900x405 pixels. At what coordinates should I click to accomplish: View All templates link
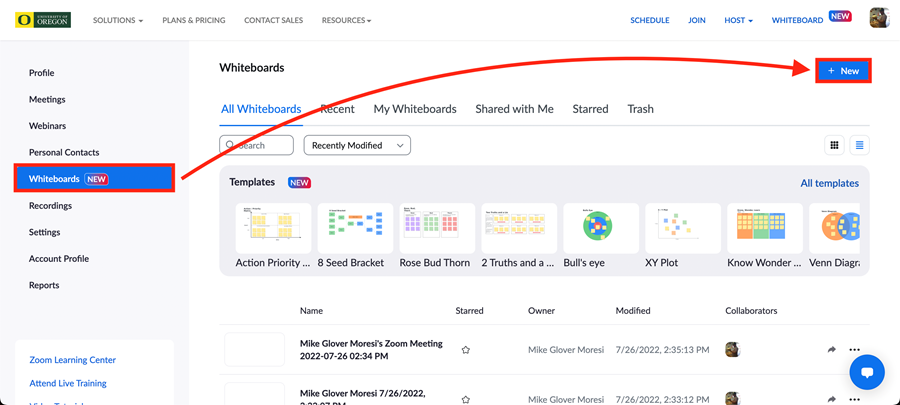tap(829, 183)
